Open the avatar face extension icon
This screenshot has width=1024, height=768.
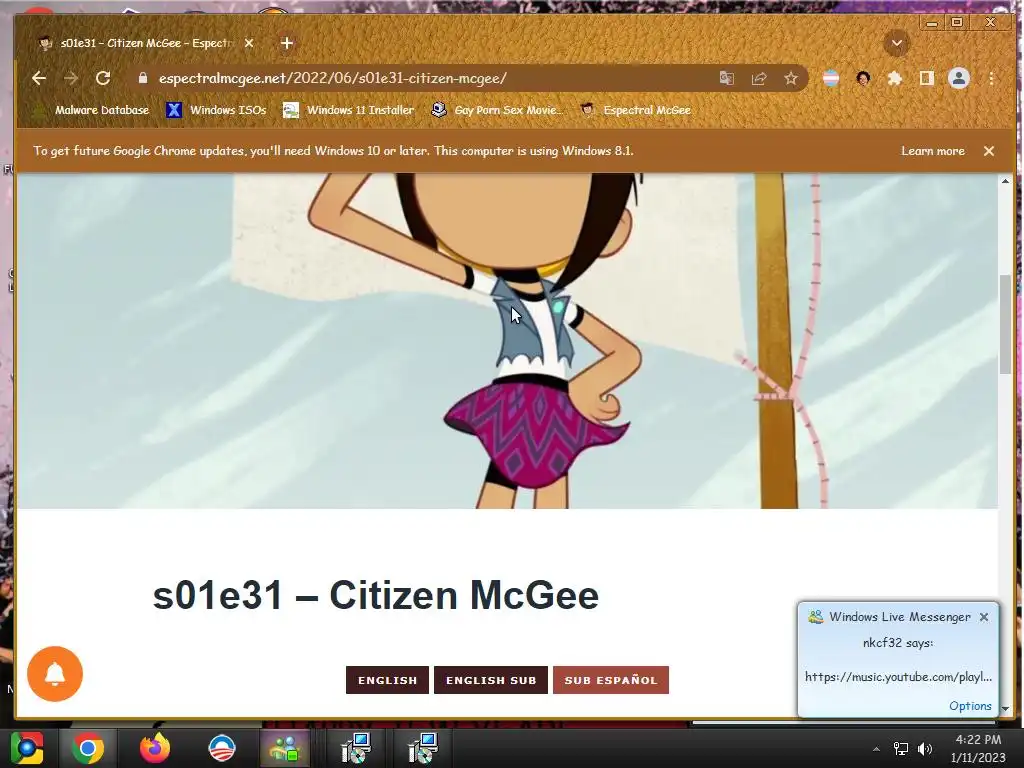pos(863,78)
